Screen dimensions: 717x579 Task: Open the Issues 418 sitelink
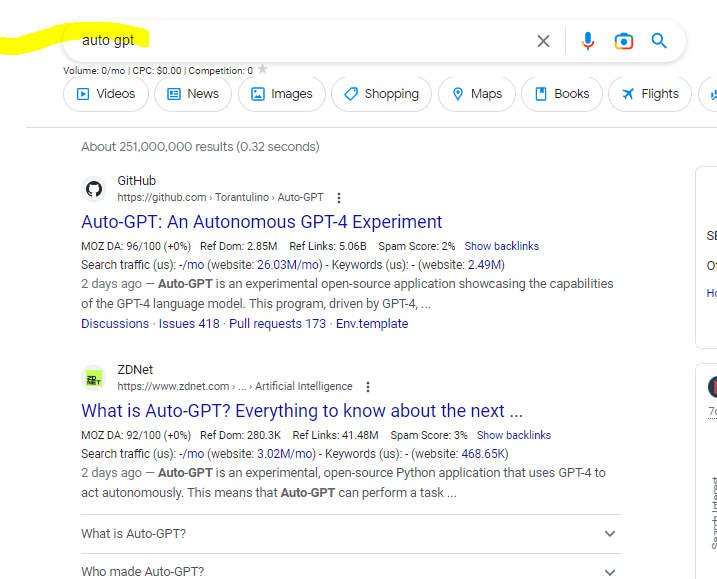189,324
